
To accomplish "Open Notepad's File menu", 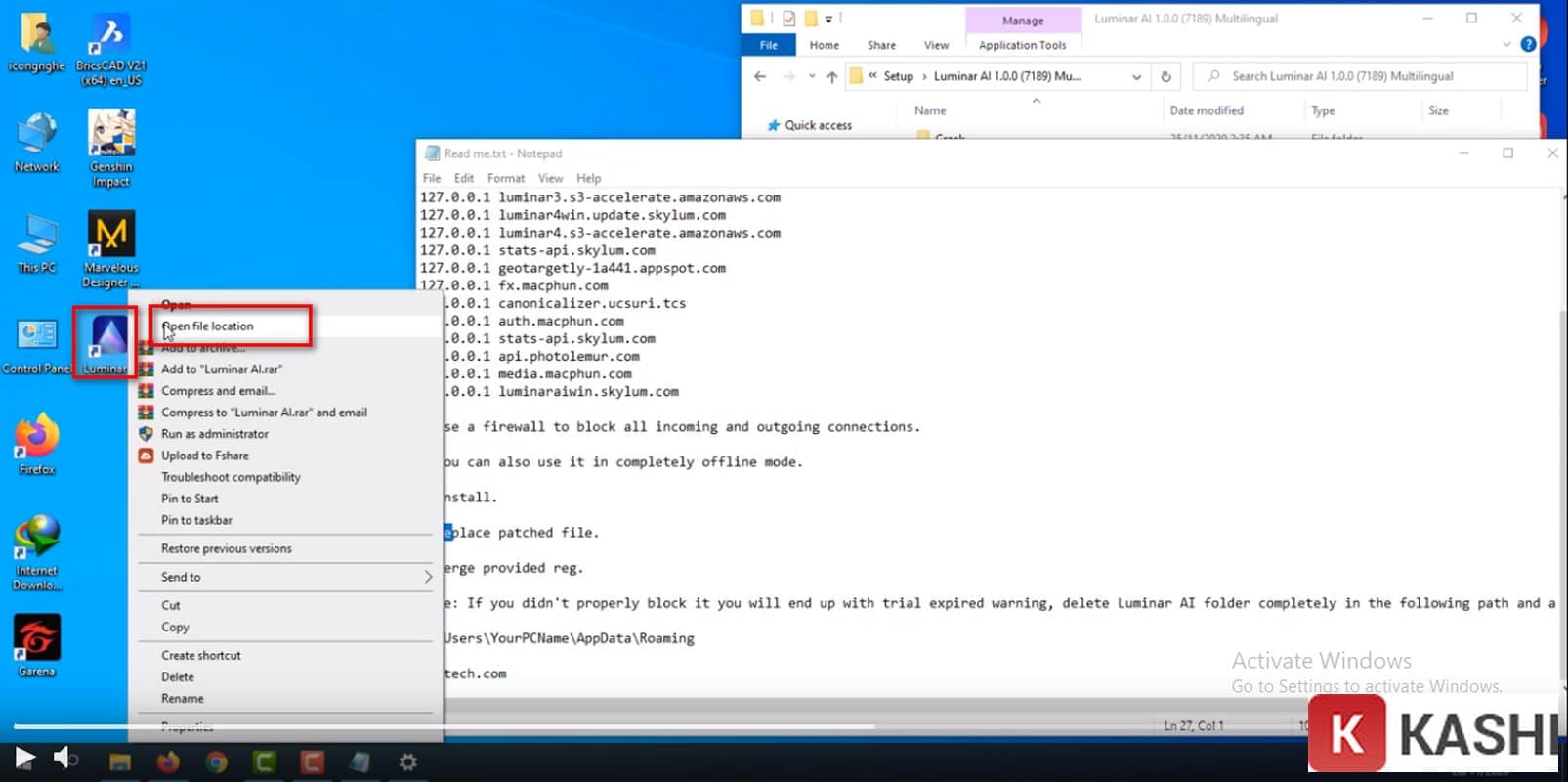I will (432, 178).
